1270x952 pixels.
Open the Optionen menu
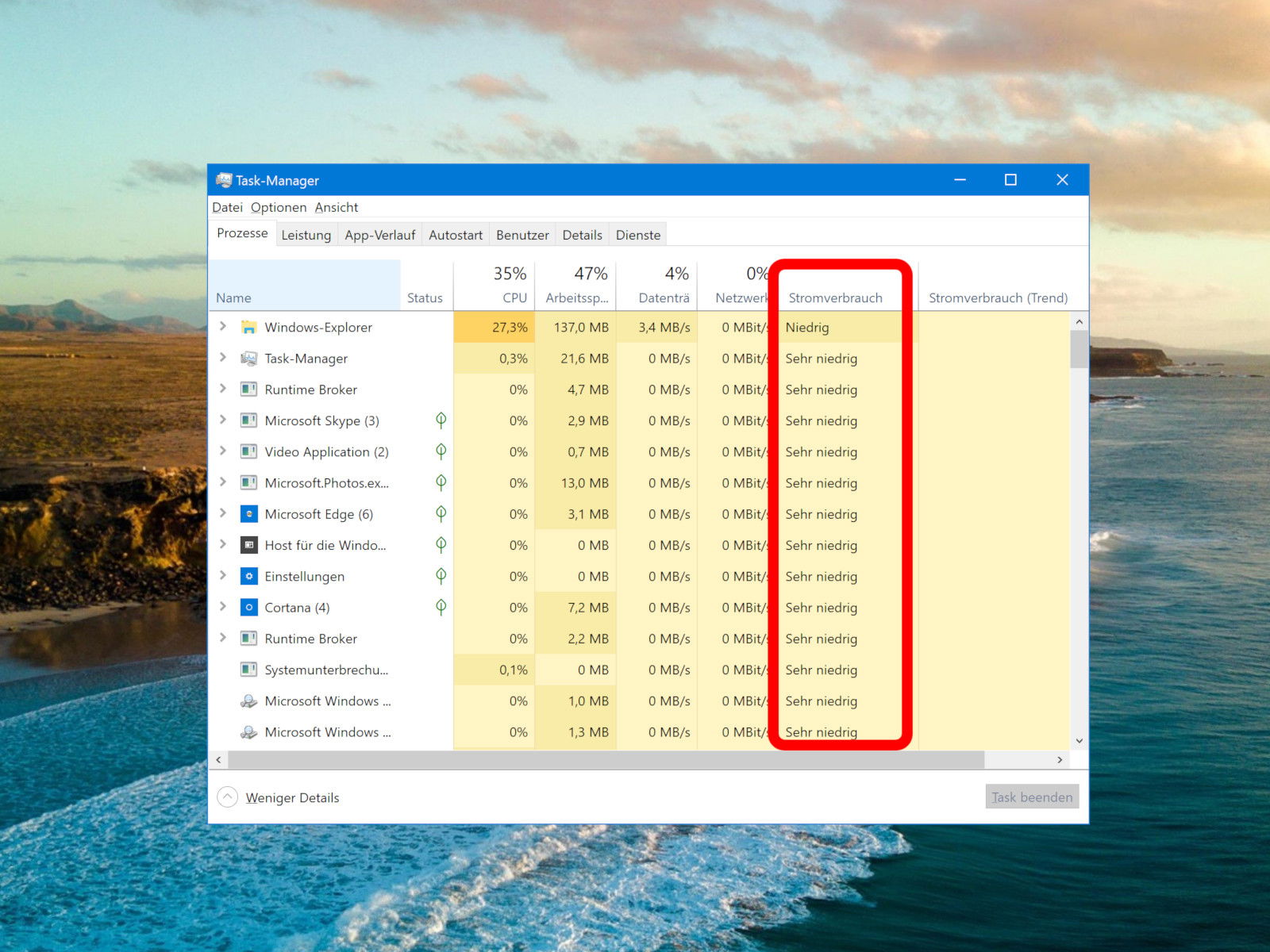[x=279, y=207]
